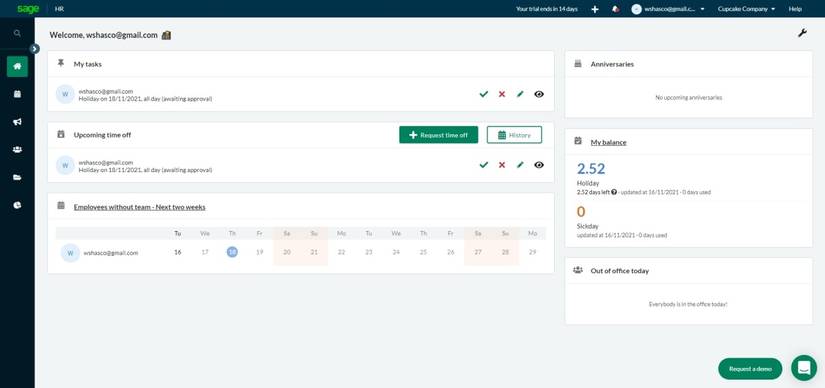This screenshot has width=825, height=388.
Task: Open announcements megaphone icon in sidebar
Action: (17, 122)
